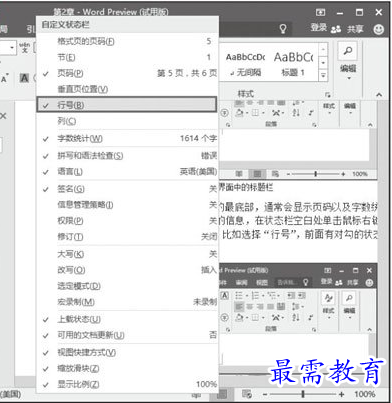The width and height of the screenshot is (392, 403).
Task: Click 登录 sign in link
Action: click(x=319, y=28)
